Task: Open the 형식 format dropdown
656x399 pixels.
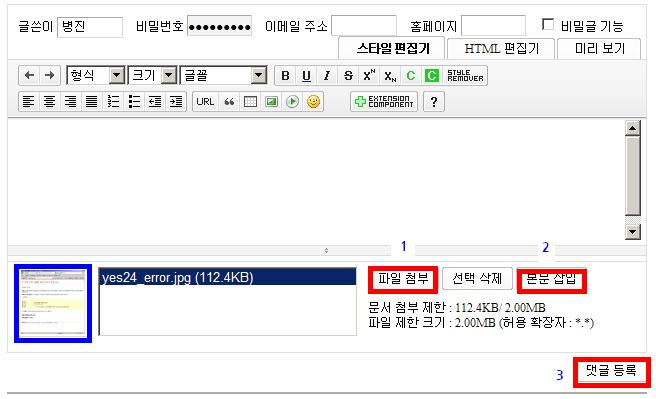Action: pyautogui.click(x=96, y=76)
